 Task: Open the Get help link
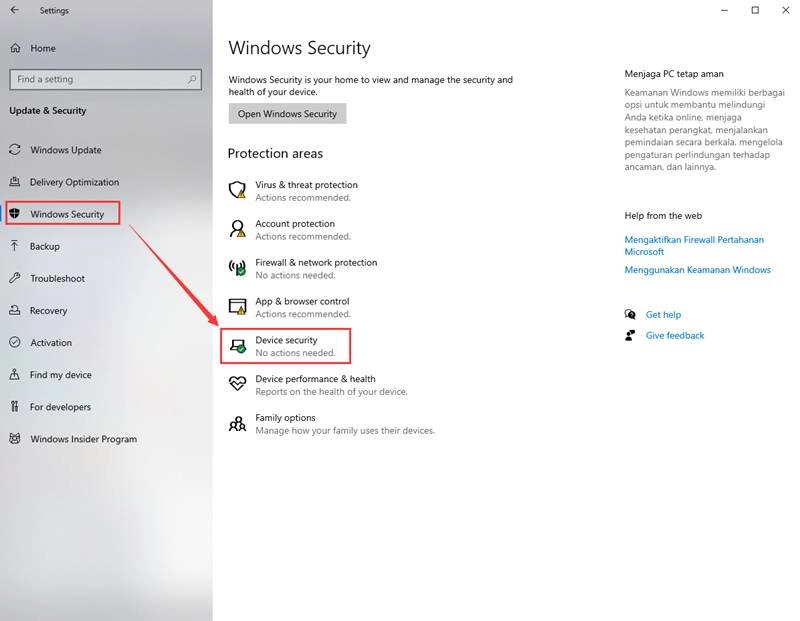pyautogui.click(x=663, y=315)
